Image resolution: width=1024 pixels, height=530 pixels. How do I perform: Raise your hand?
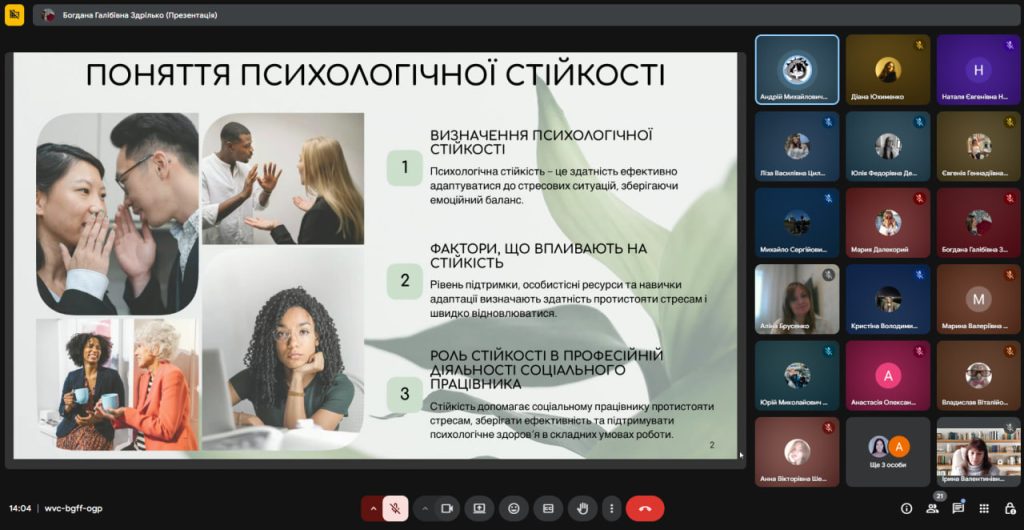tap(583, 508)
